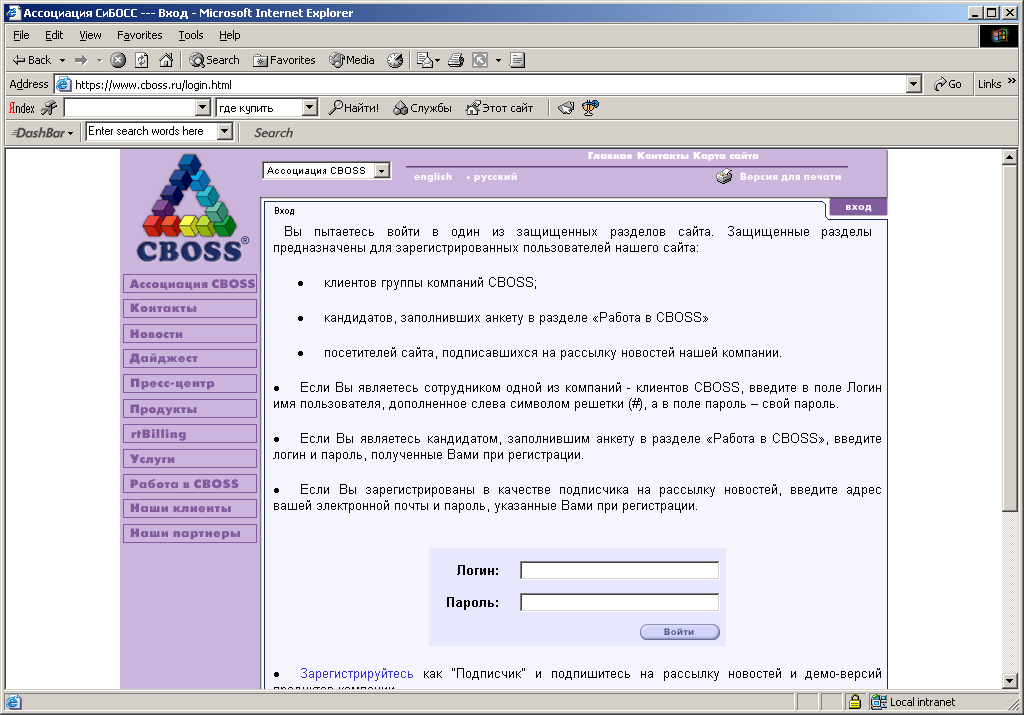Open Пресс-центр sidebar item
This screenshot has width=1024, height=715.
click(190, 383)
